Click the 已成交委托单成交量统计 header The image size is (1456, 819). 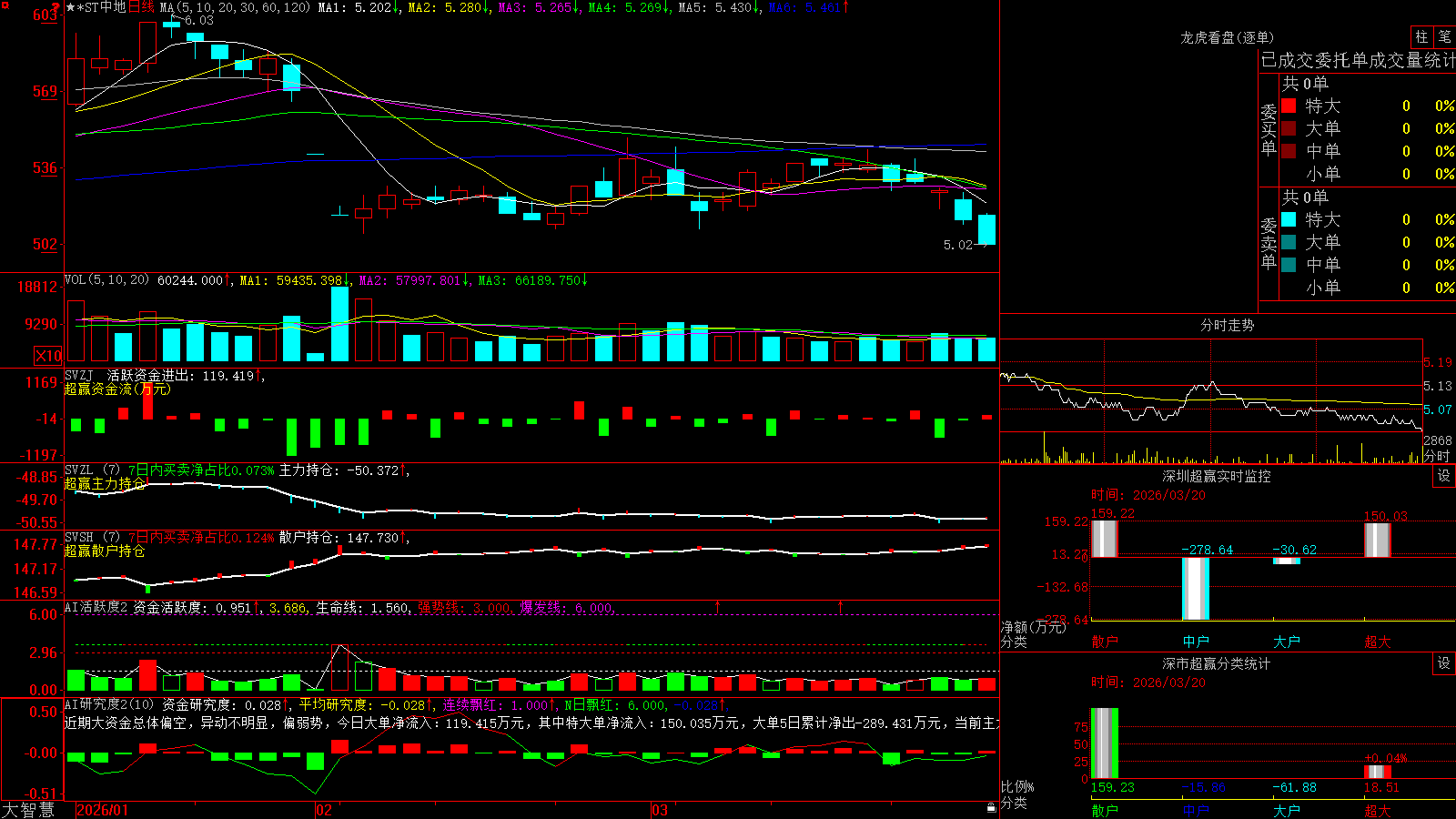pyautogui.click(x=1358, y=60)
